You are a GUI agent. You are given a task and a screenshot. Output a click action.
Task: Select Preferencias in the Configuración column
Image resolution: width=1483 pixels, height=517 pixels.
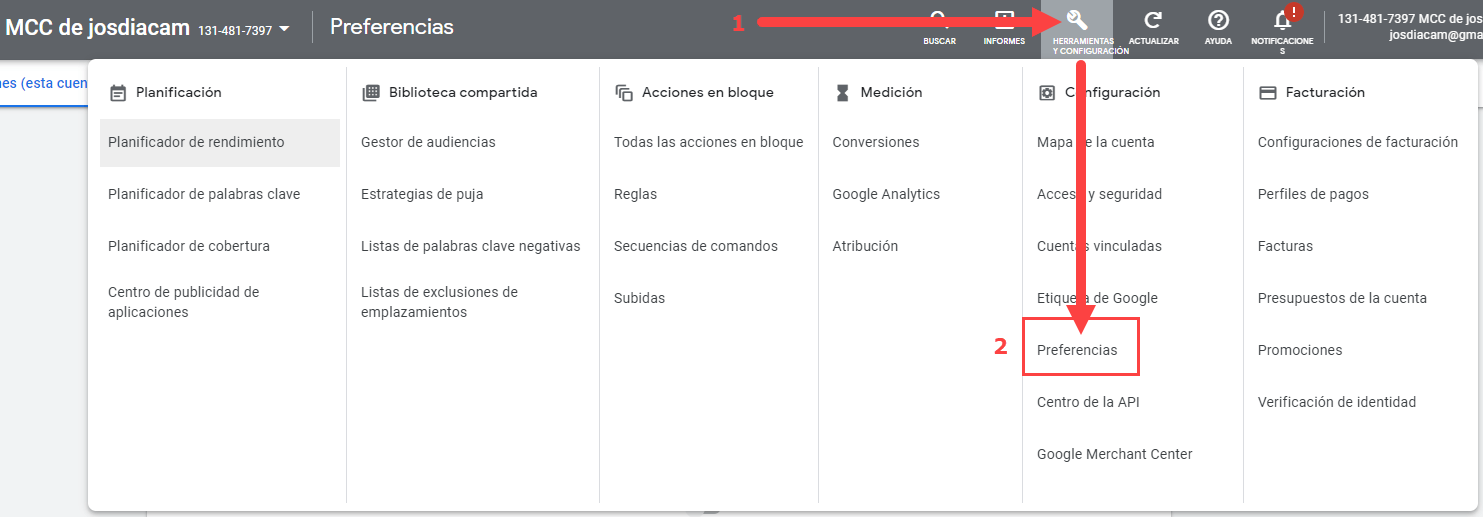pyautogui.click(x=1077, y=350)
